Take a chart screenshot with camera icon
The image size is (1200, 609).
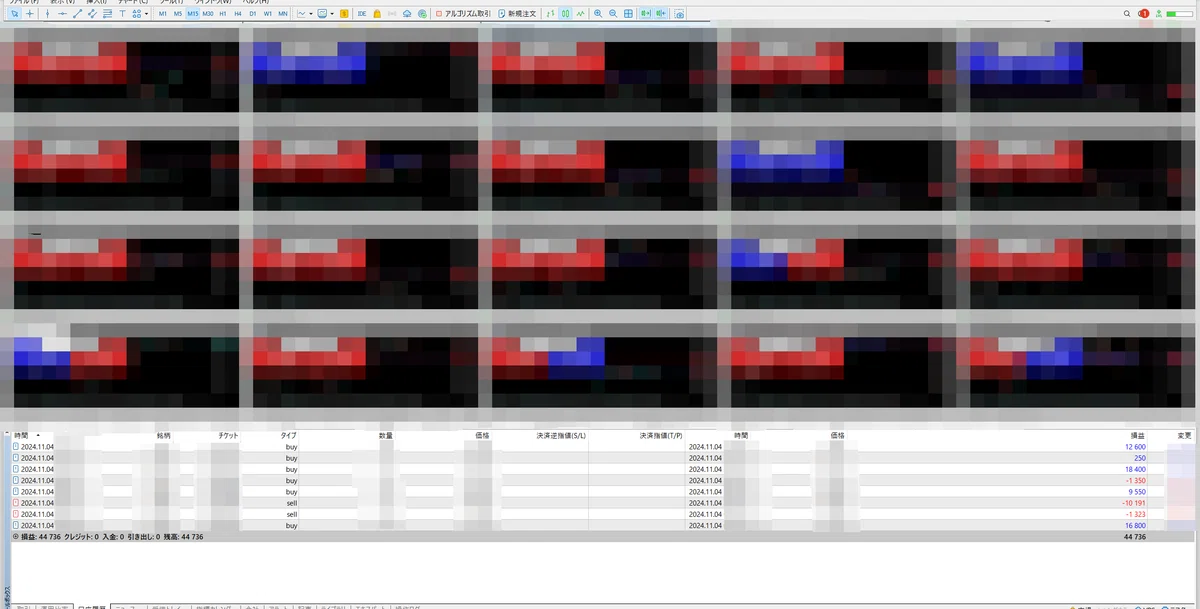coord(679,14)
